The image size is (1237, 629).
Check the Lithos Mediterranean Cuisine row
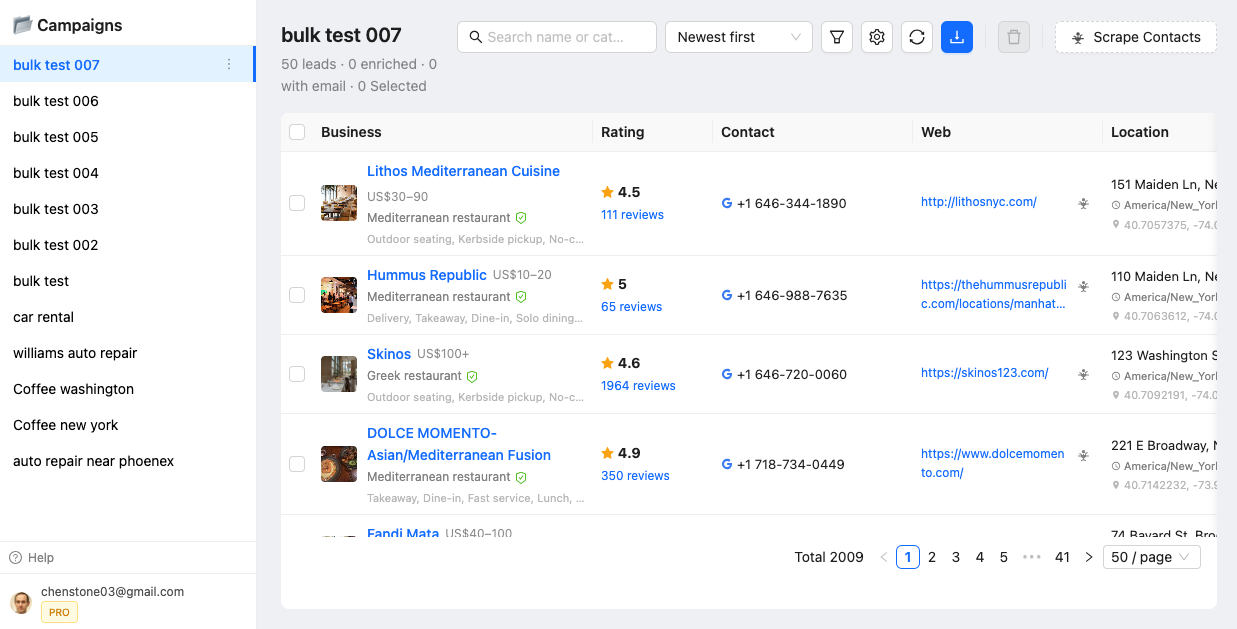coord(297,203)
